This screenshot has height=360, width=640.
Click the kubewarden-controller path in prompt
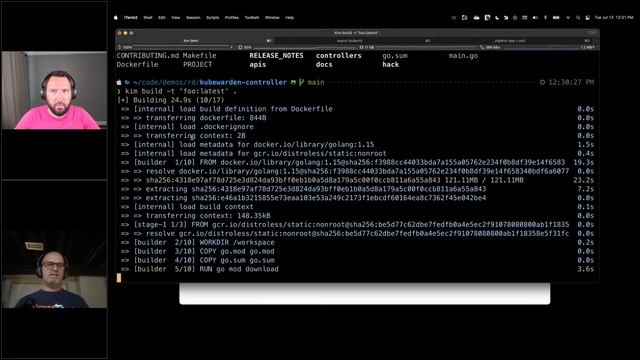[x=243, y=82]
